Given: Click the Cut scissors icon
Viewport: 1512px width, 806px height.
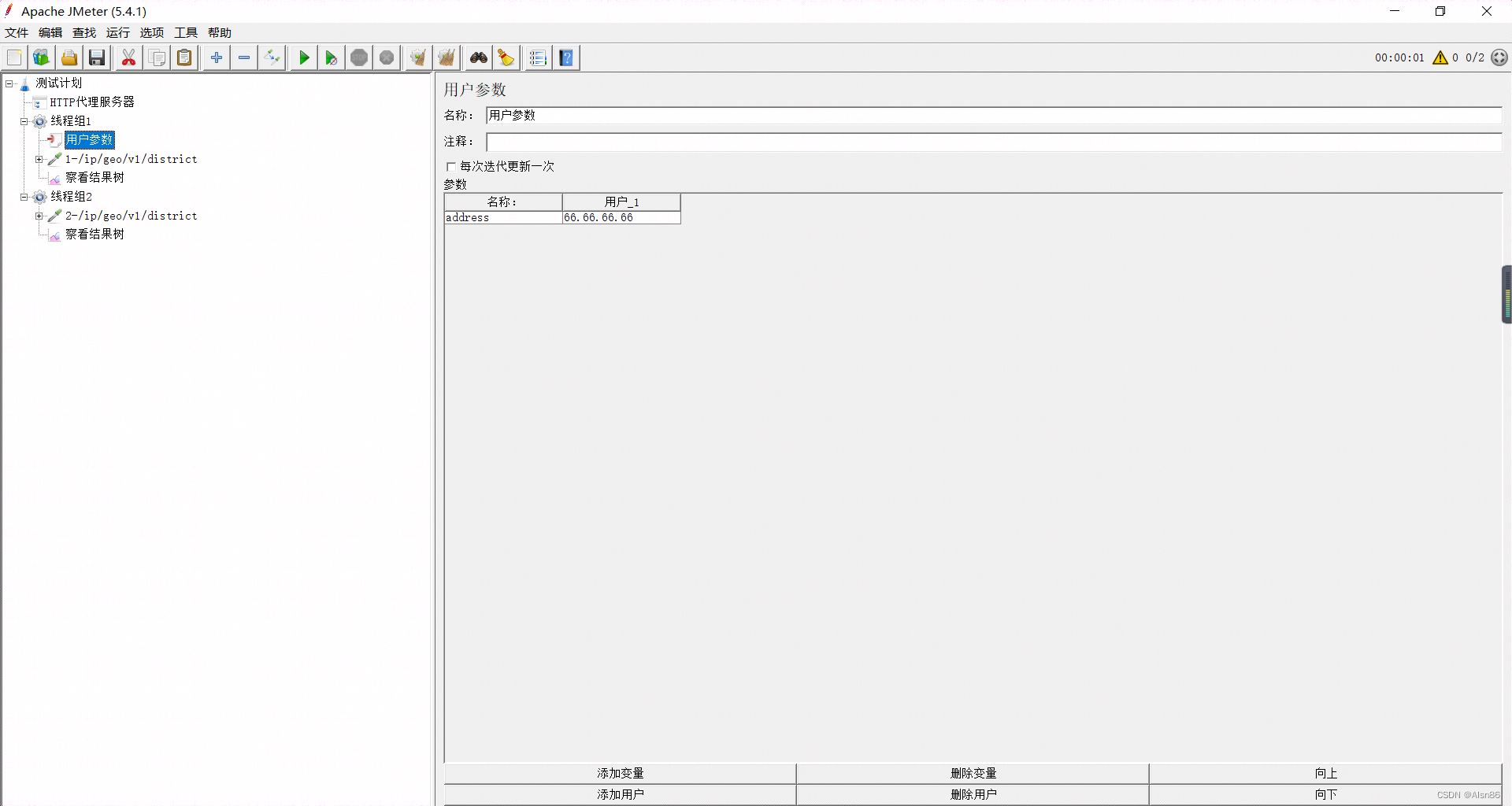Looking at the screenshot, I should pyautogui.click(x=128, y=57).
